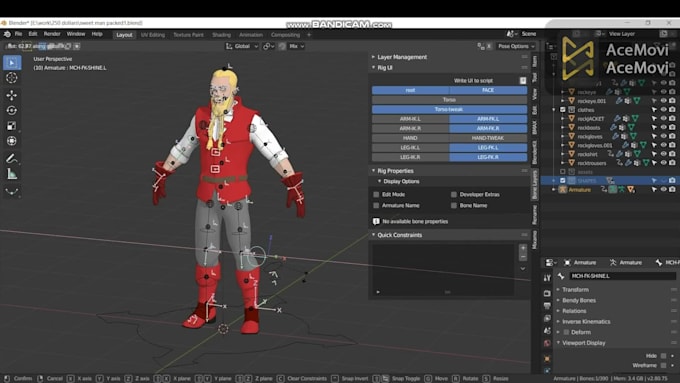This screenshot has height=383, width=680.
Task: Click the Quick Constraints add plus button
Action: pyautogui.click(x=523, y=248)
